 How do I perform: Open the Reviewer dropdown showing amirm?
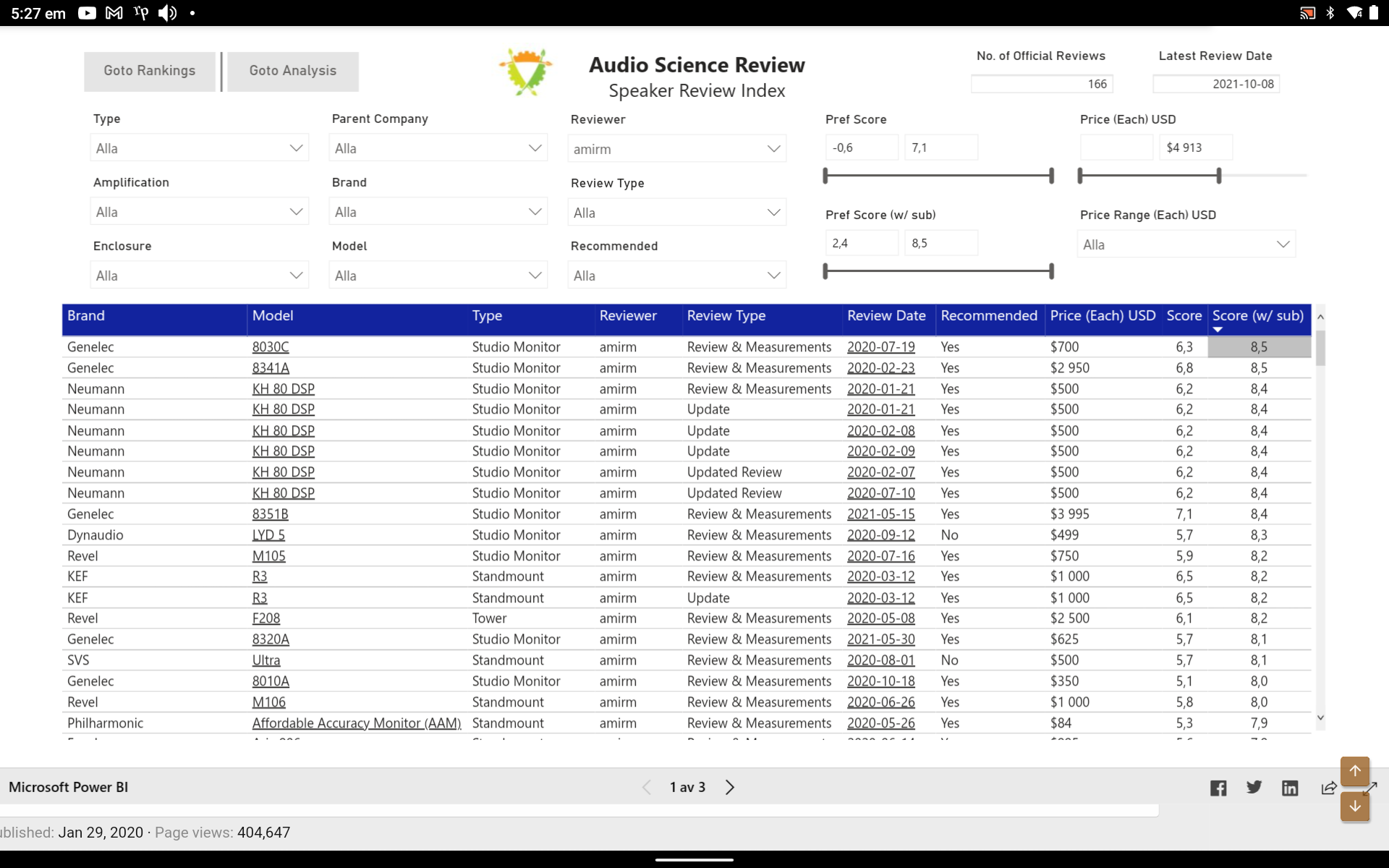point(677,149)
